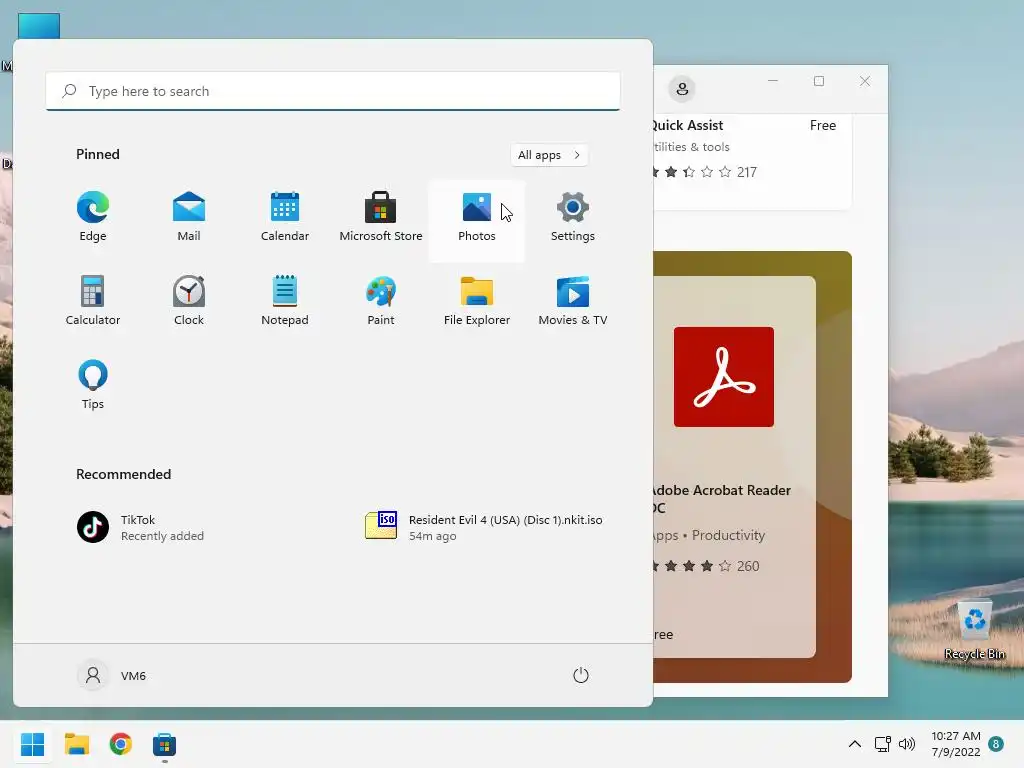This screenshot has height=768, width=1024.
Task: Maximize the Microsoft Store window
Action: [x=819, y=81]
